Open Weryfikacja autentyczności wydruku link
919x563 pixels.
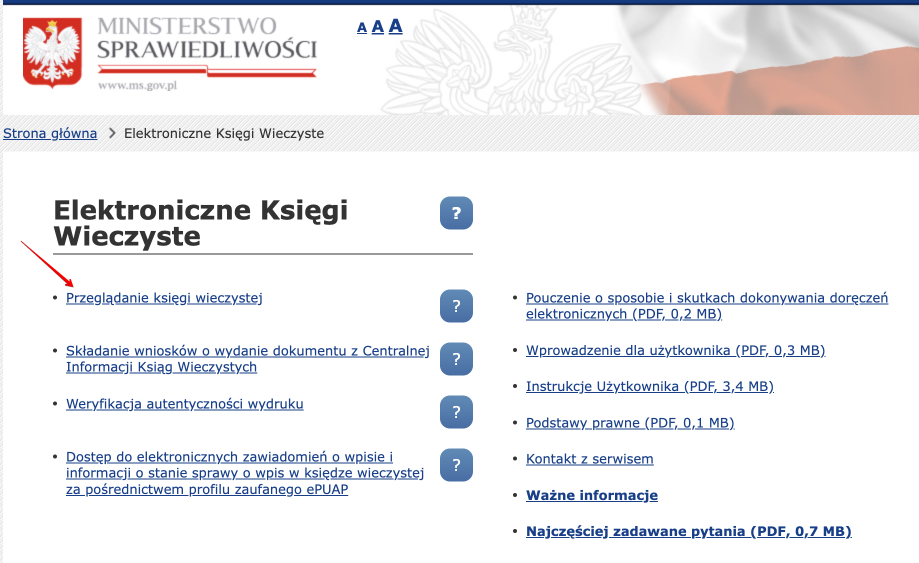(x=185, y=404)
